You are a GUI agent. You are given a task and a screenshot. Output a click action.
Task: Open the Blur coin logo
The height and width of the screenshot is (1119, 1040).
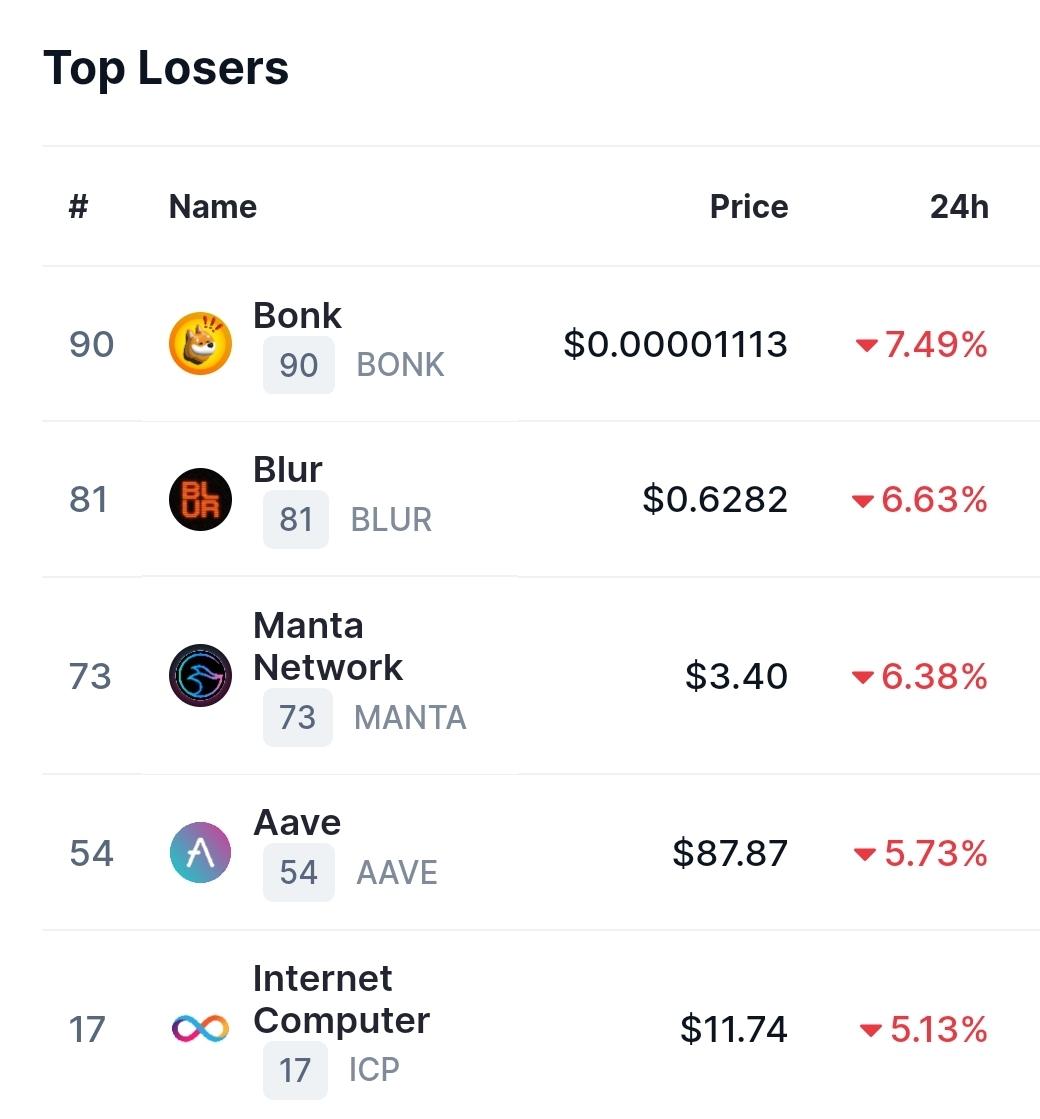pos(200,499)
